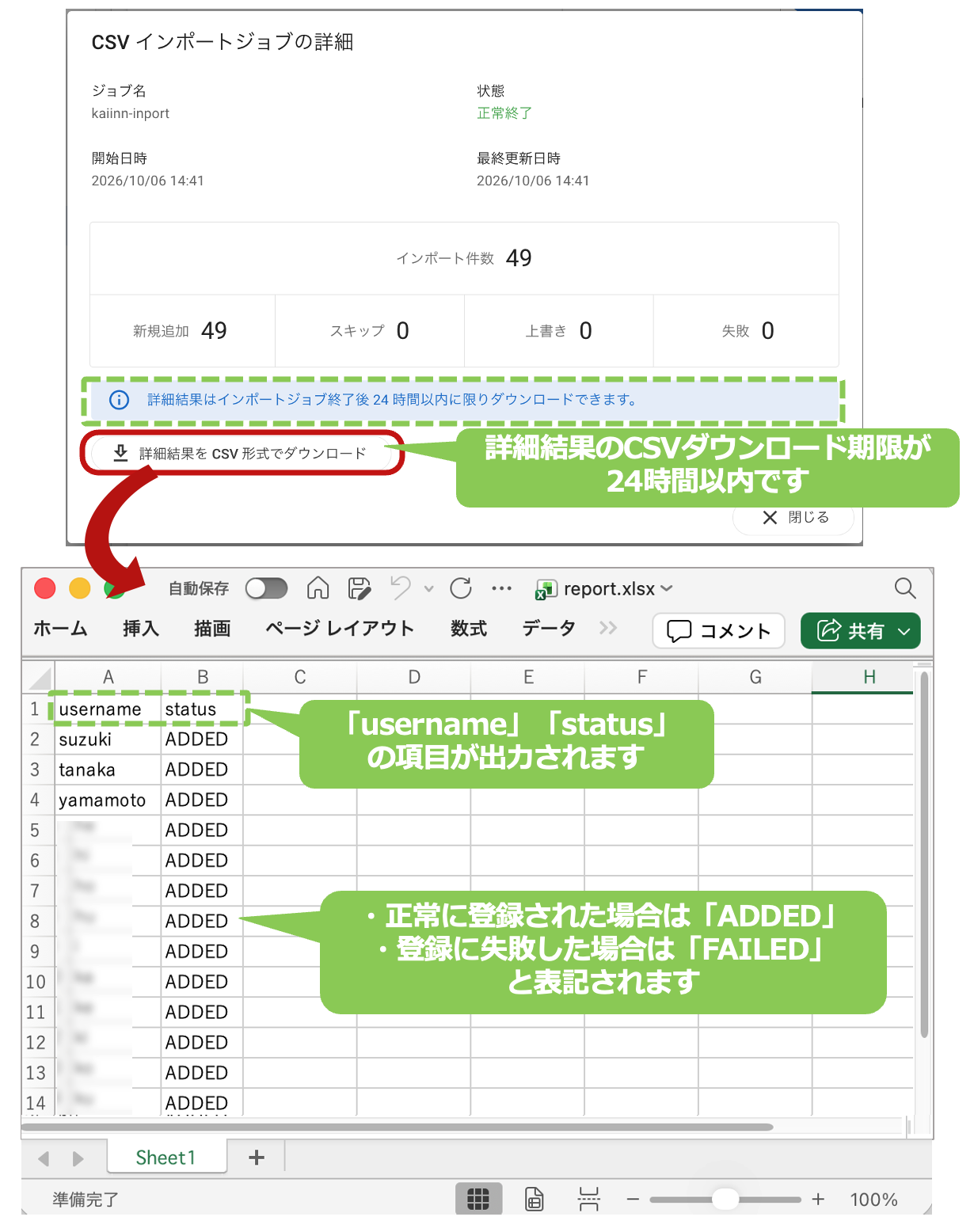The width and height of the screenshot is (974, 1232).
Task: Click the search magnifier icon in Excel
Action: [905, 588]
